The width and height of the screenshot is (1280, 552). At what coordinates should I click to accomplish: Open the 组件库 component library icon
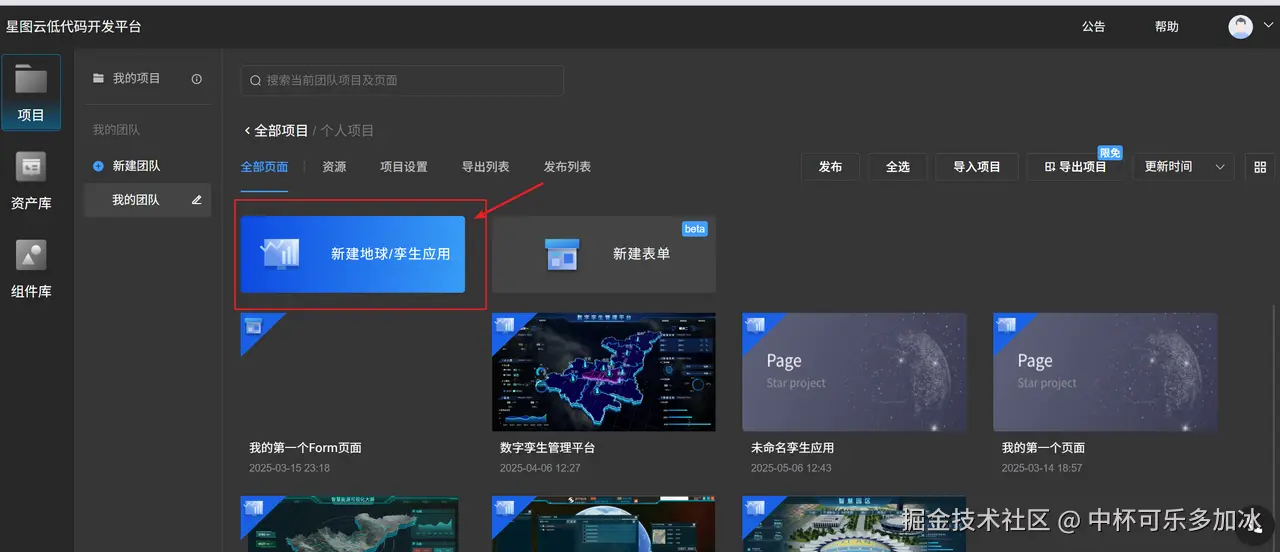click(31, 255)
